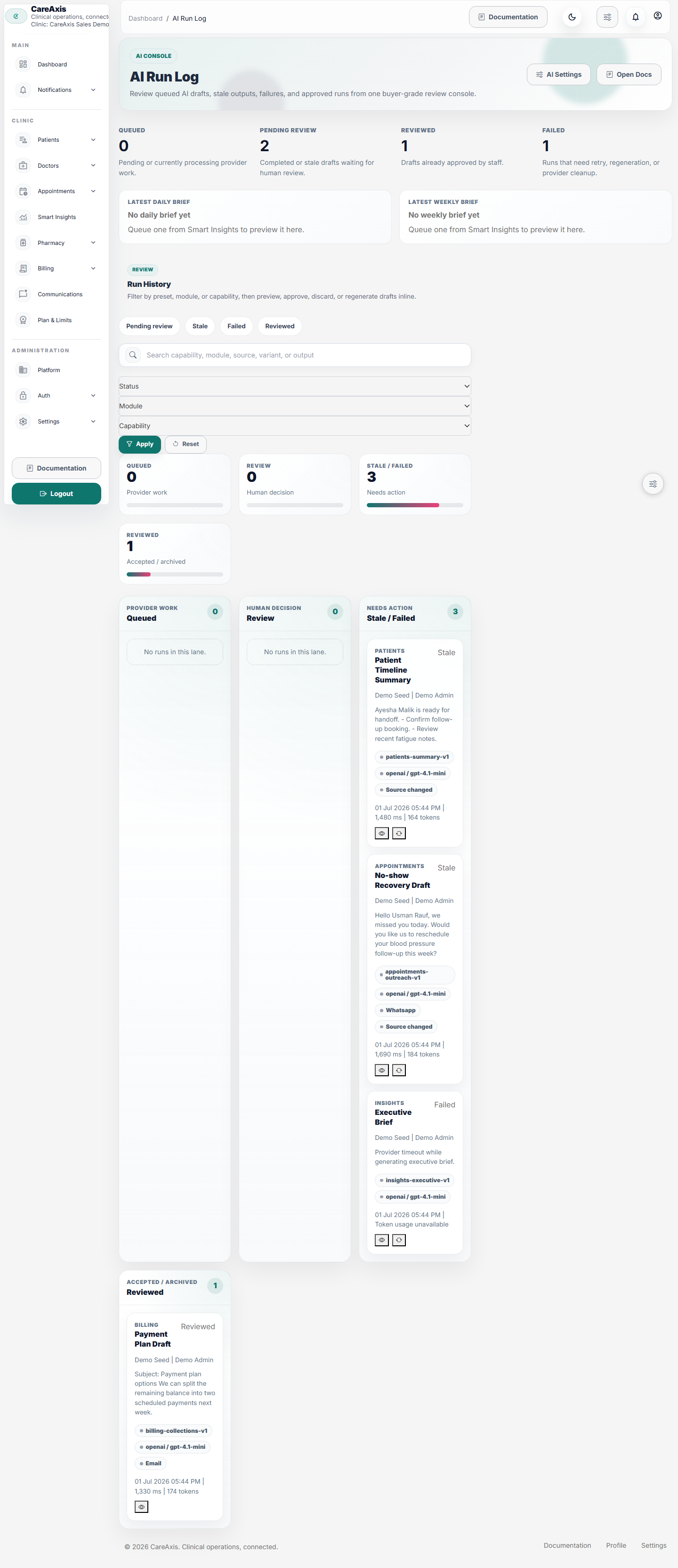Click the top bar notification bell
This screenshot has height=1568, width=678.
coord(636,17)
